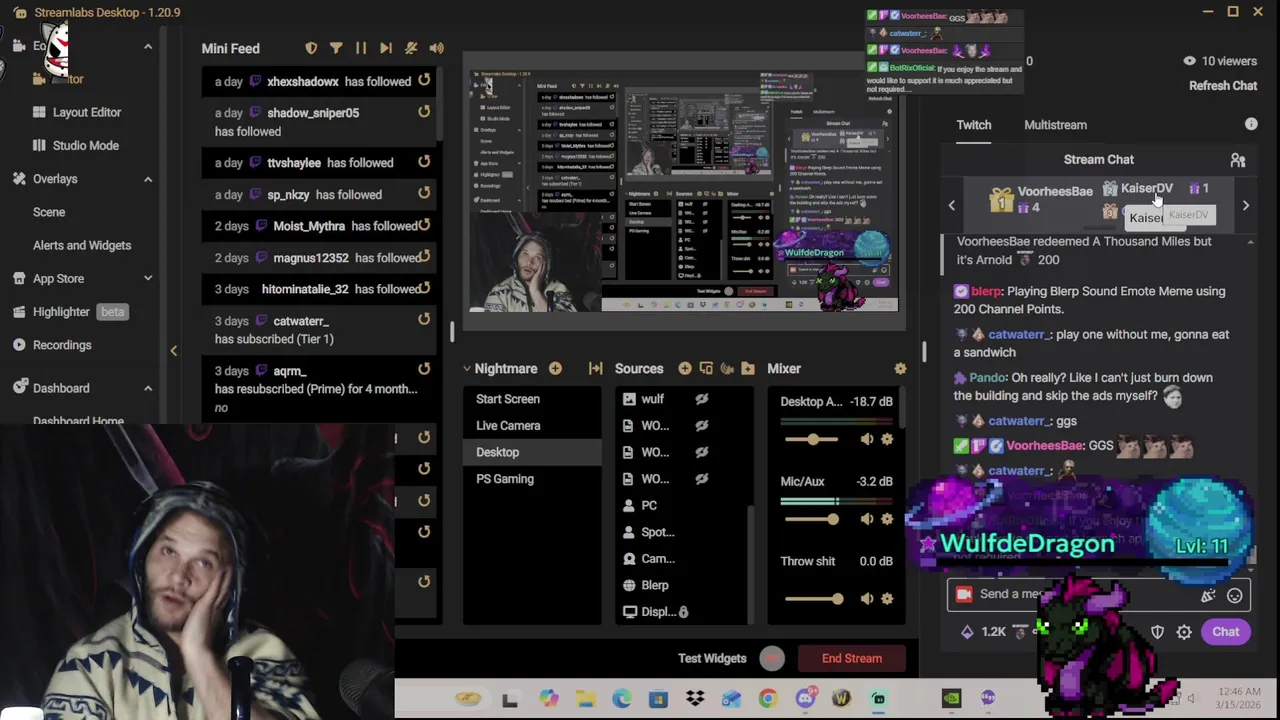Click the purple Chat send button
The width and height of the screenshot is (1280, 720).
click(x=1226, y=632)
